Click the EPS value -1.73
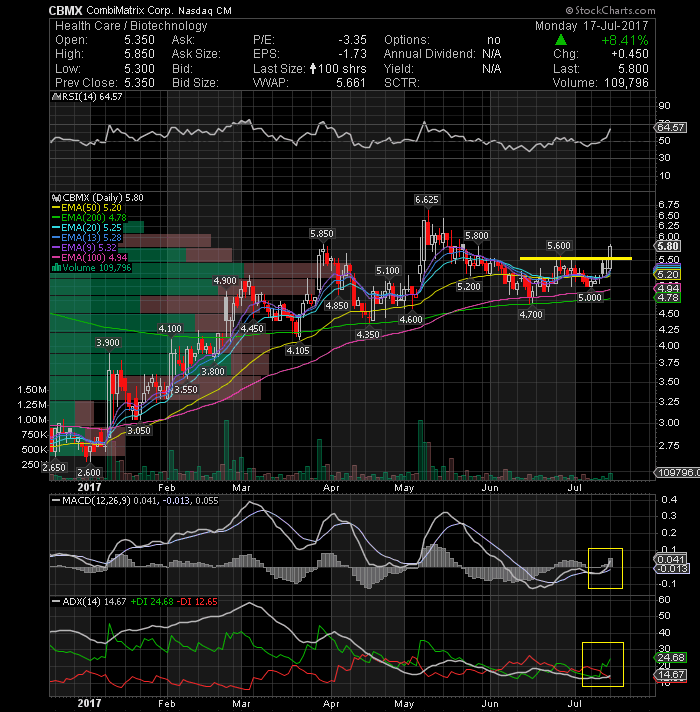700x712 pixels. pyautogui.click(x=352, y=54)
